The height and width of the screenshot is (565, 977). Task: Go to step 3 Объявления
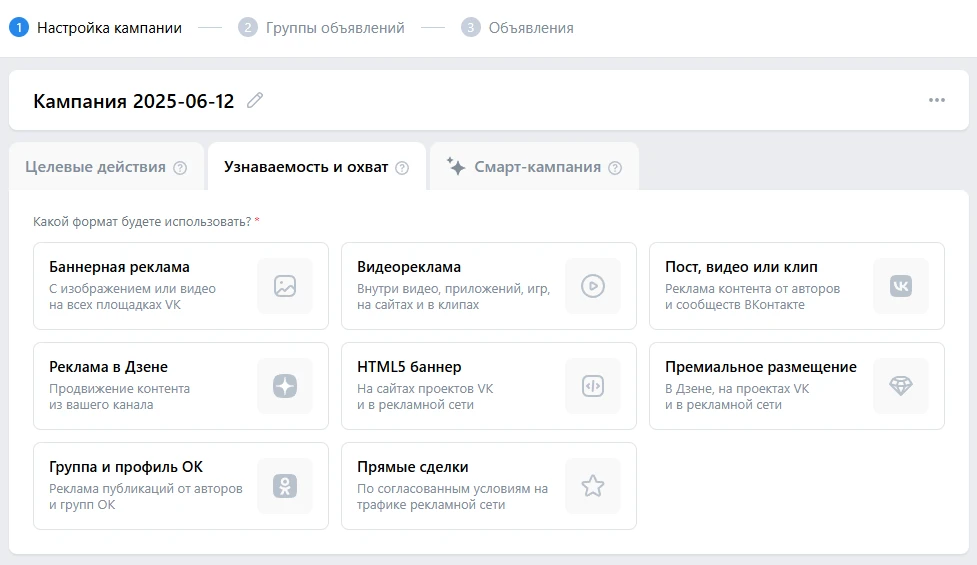pyautogui.click(x=530, y=28)
